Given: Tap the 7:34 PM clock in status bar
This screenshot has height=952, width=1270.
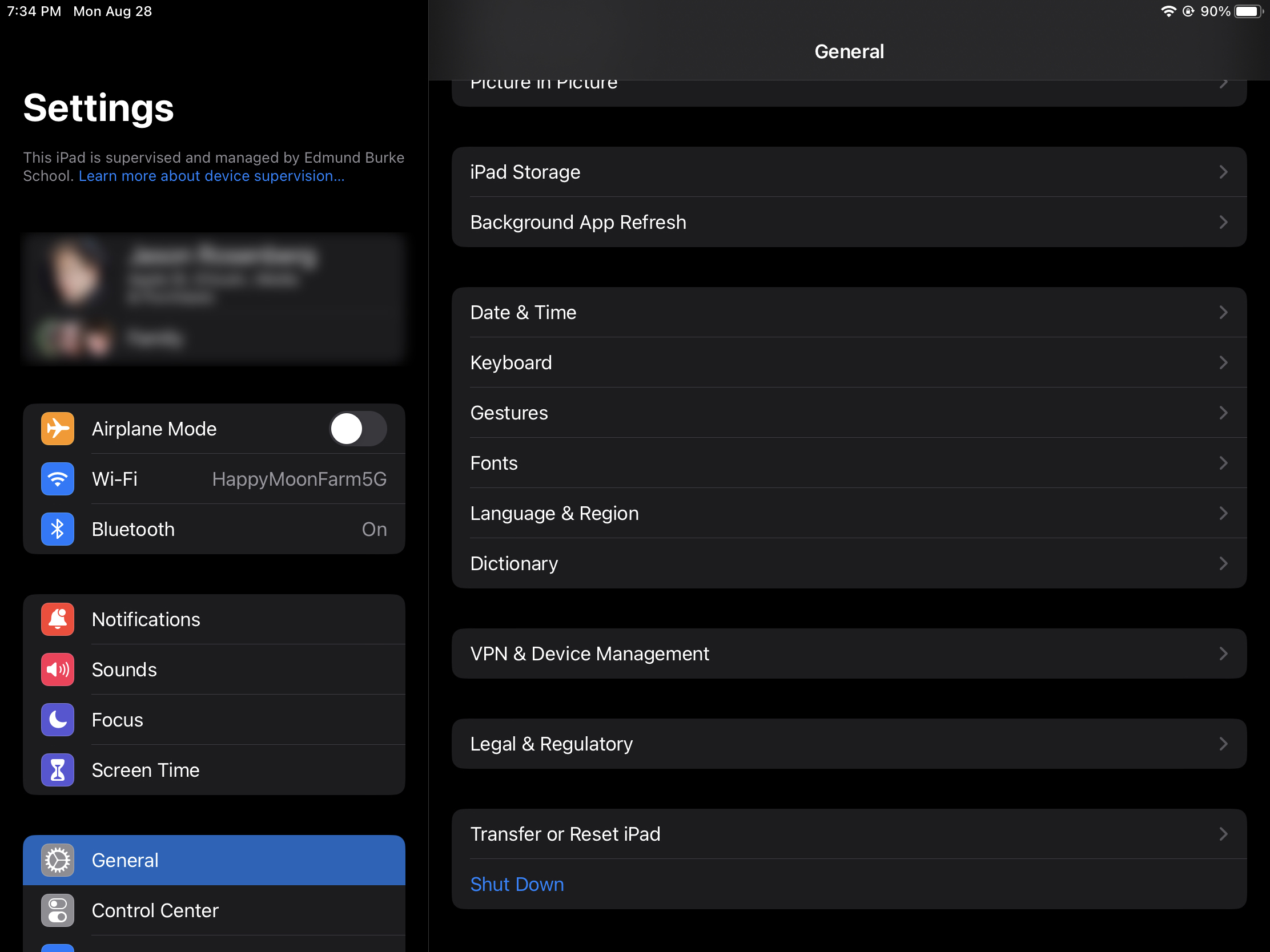Looking at the screenshot, I should point(34,11).
